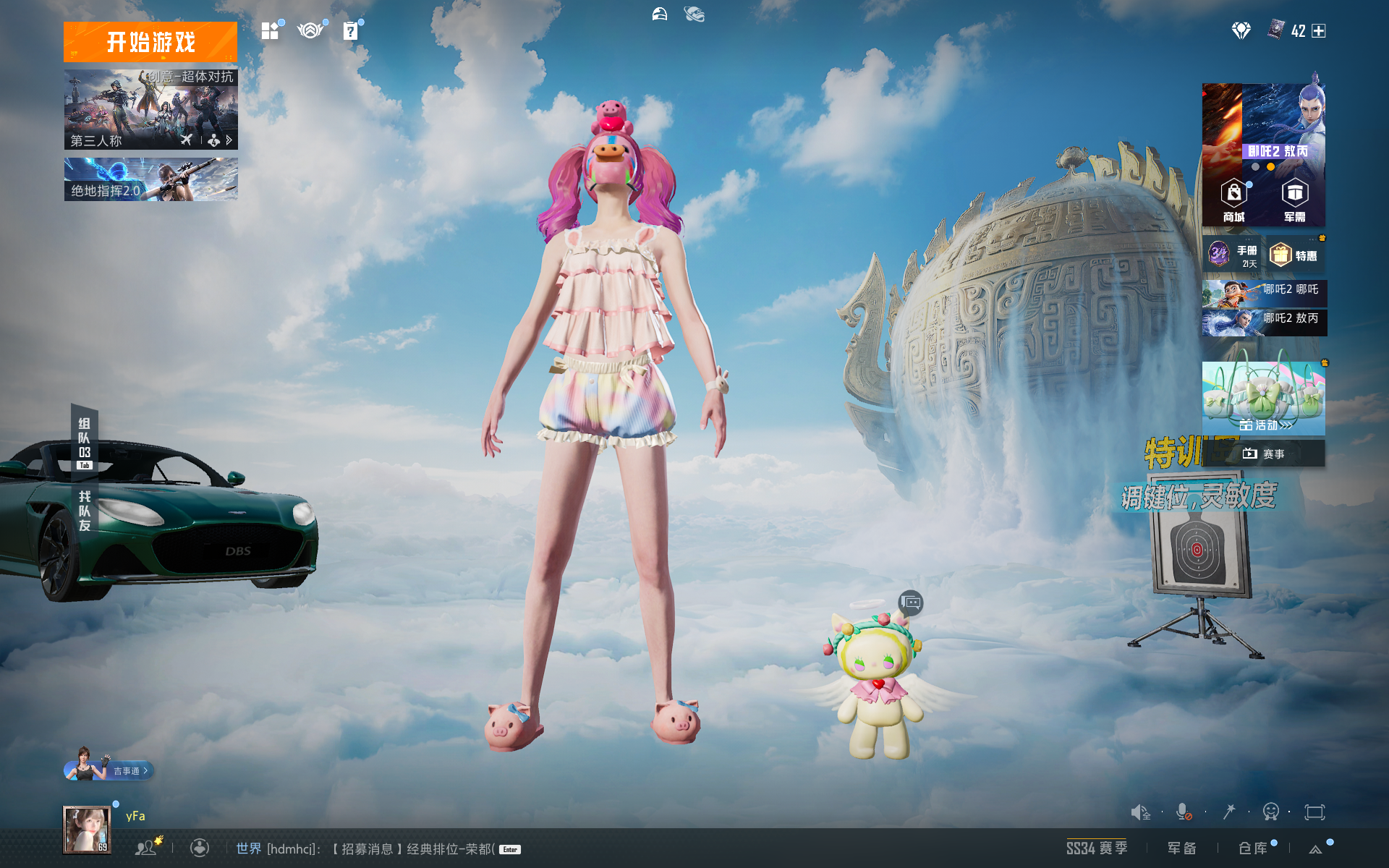Open the 哪吒2 敖丙 event row
The image size is (1389, 868).
(1265, 323)
